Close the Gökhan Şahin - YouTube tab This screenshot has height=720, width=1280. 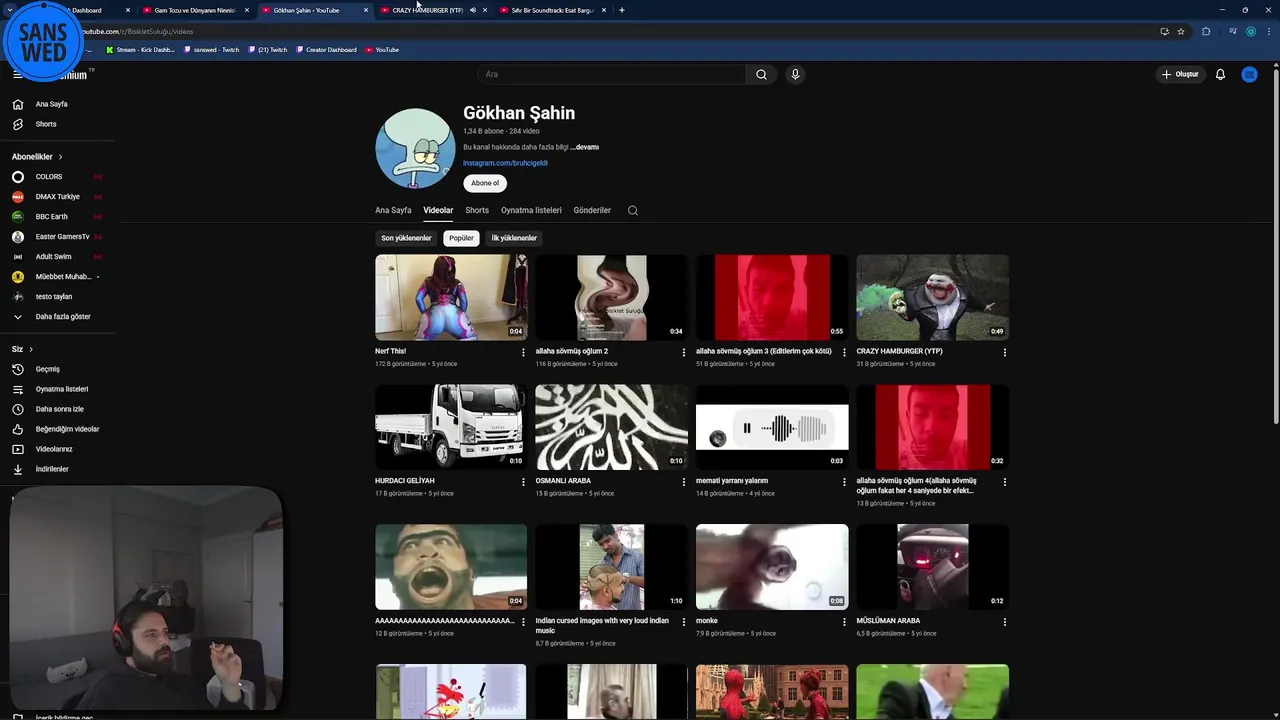(x=366, y=10)
